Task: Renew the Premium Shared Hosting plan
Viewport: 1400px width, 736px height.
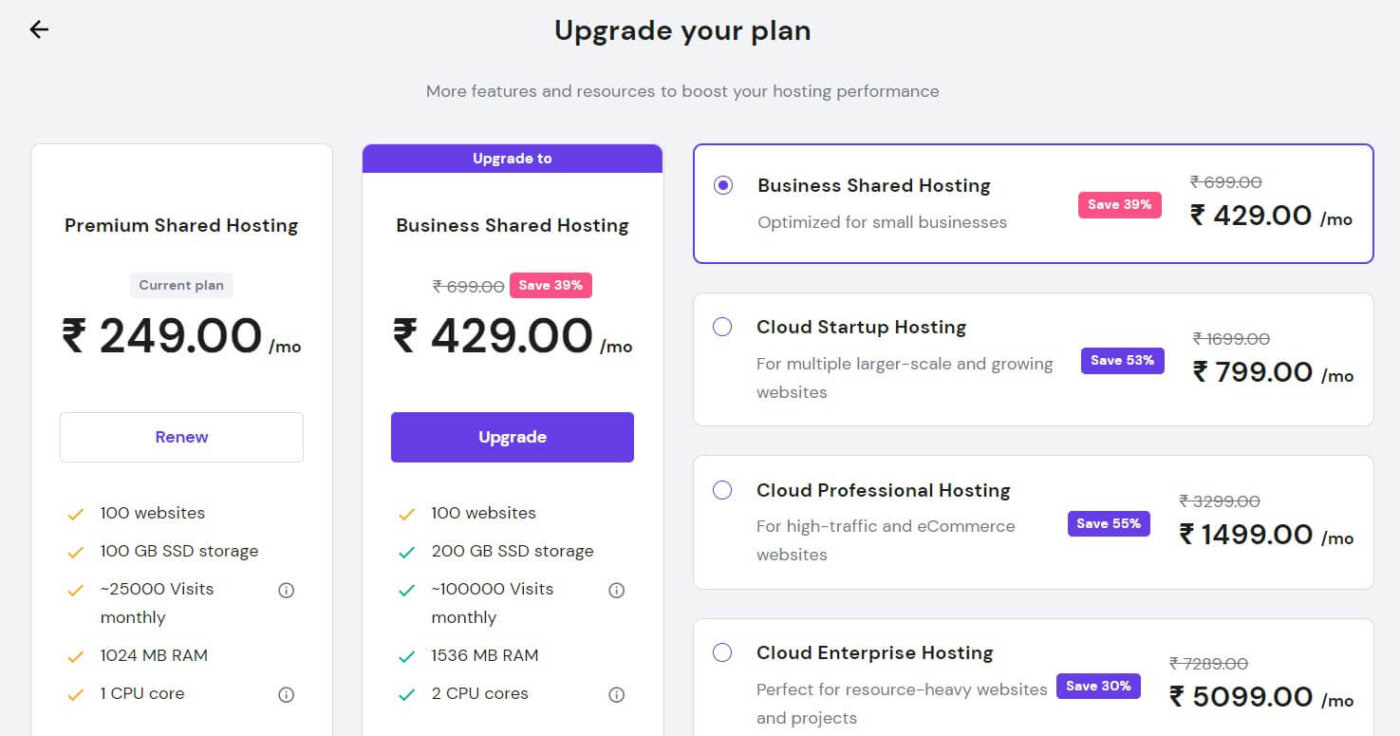Action: 182,437
